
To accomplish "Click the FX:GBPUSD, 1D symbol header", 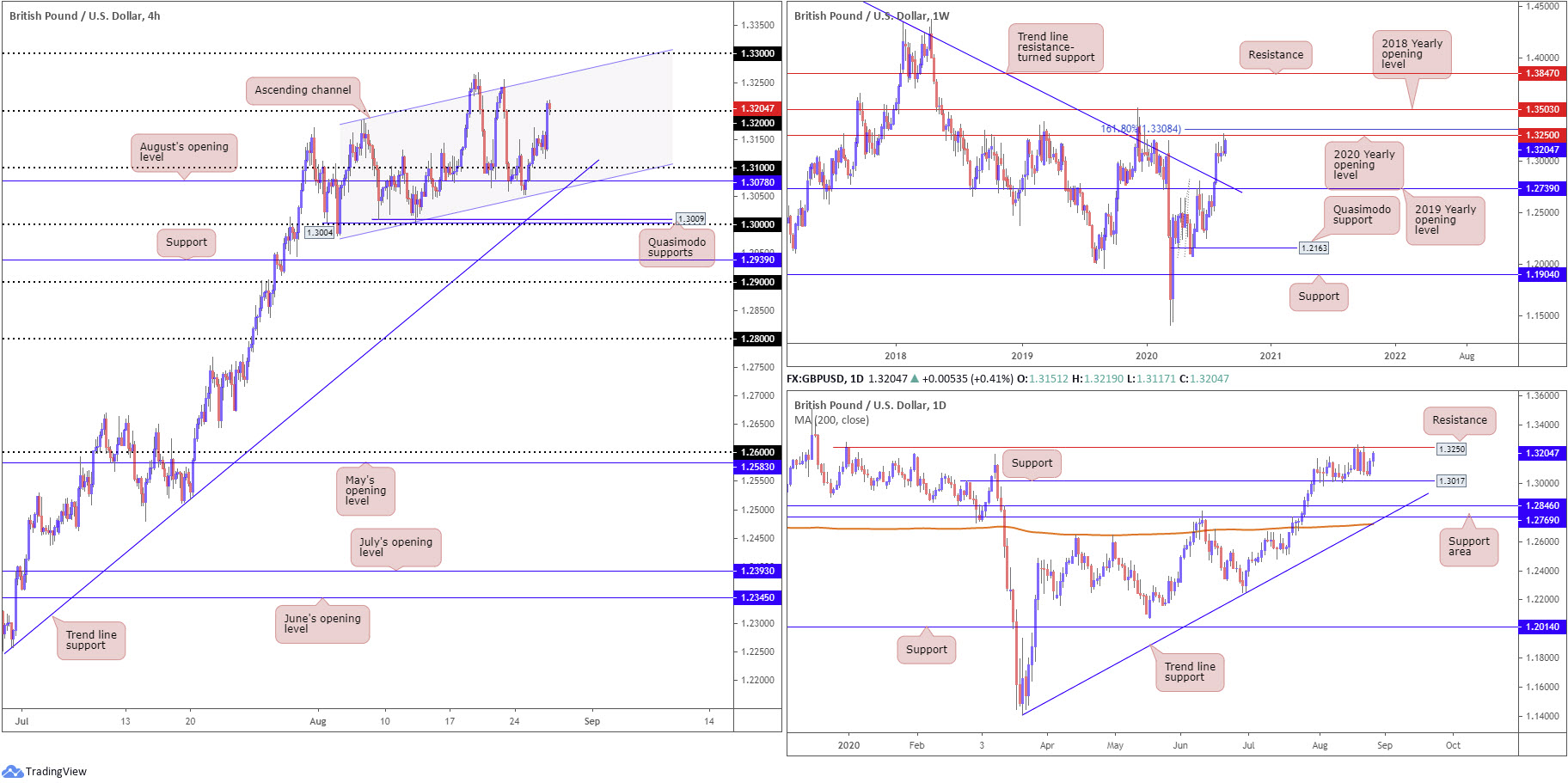I will [x=825, y=379].
